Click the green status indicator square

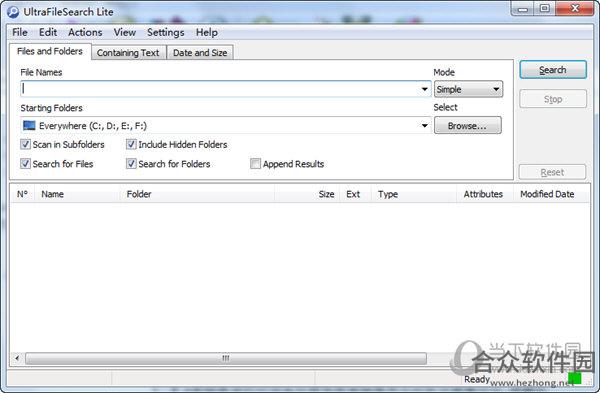point(574,378)
